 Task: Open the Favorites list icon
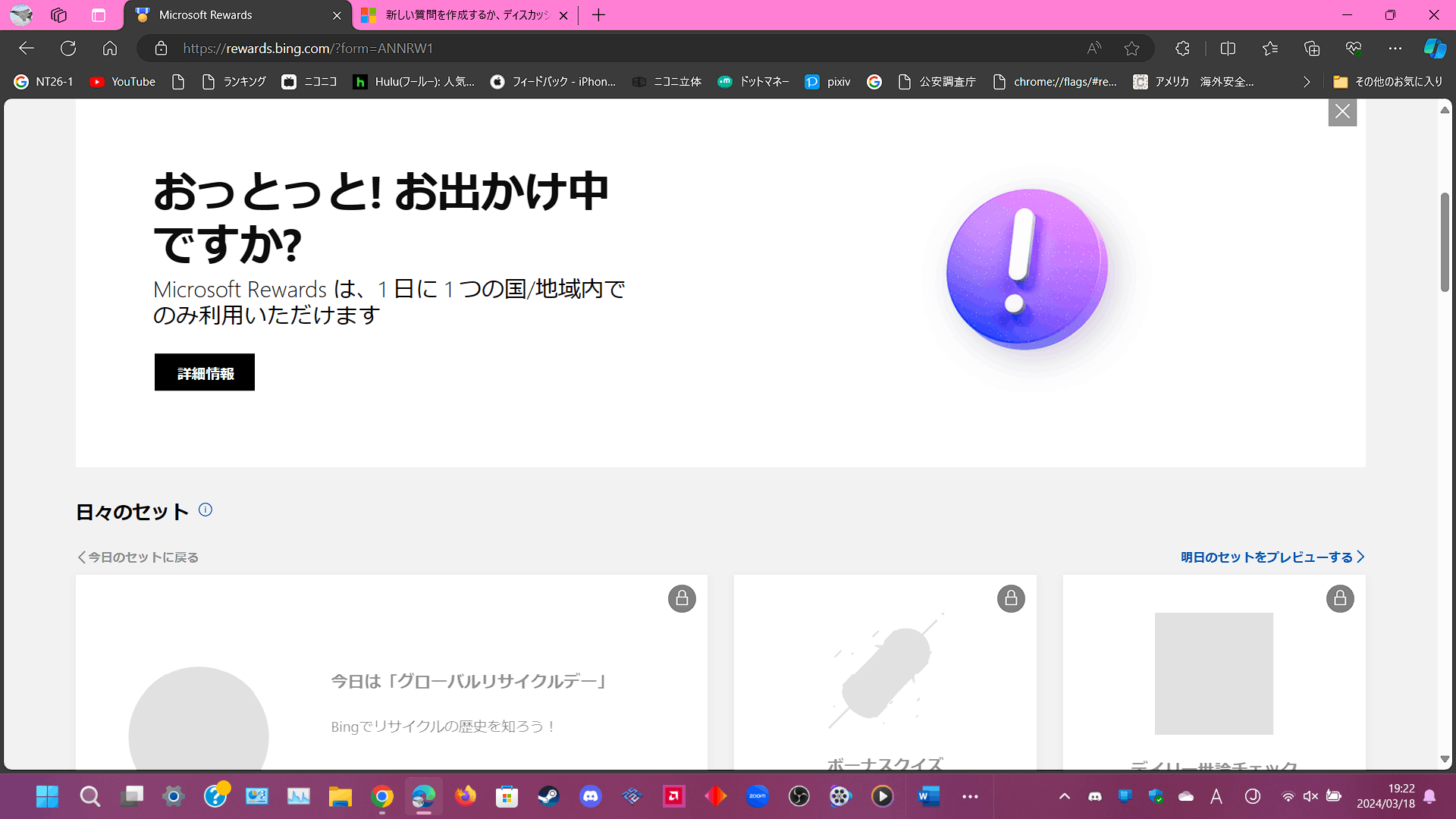tap(1270, 49)
